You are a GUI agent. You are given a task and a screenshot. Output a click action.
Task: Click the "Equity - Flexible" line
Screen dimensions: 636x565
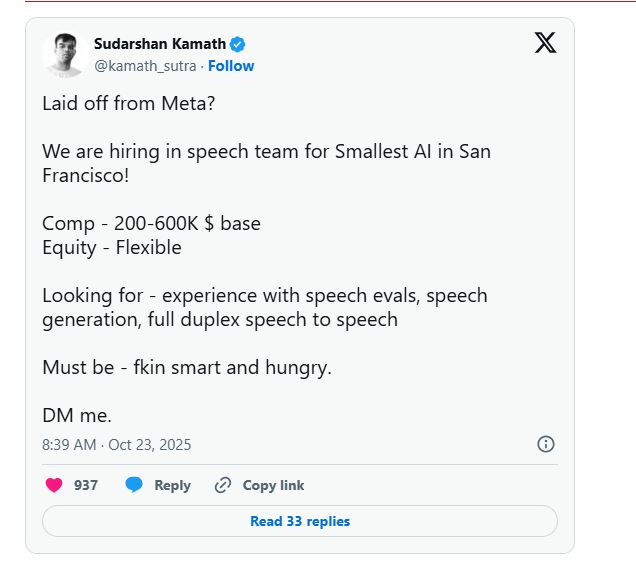pos(112,247)
